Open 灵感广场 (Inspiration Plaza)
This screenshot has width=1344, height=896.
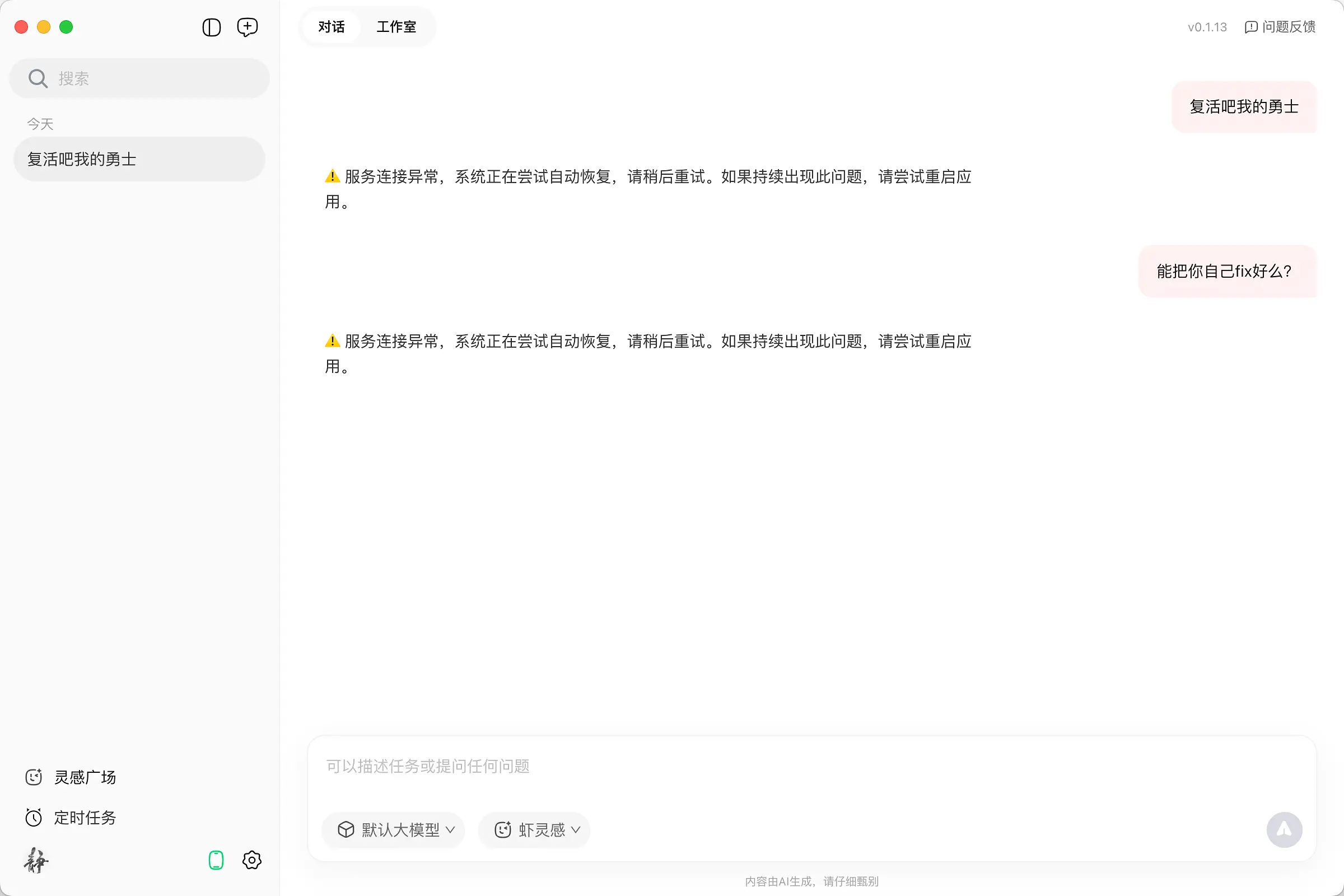(85, 777)
